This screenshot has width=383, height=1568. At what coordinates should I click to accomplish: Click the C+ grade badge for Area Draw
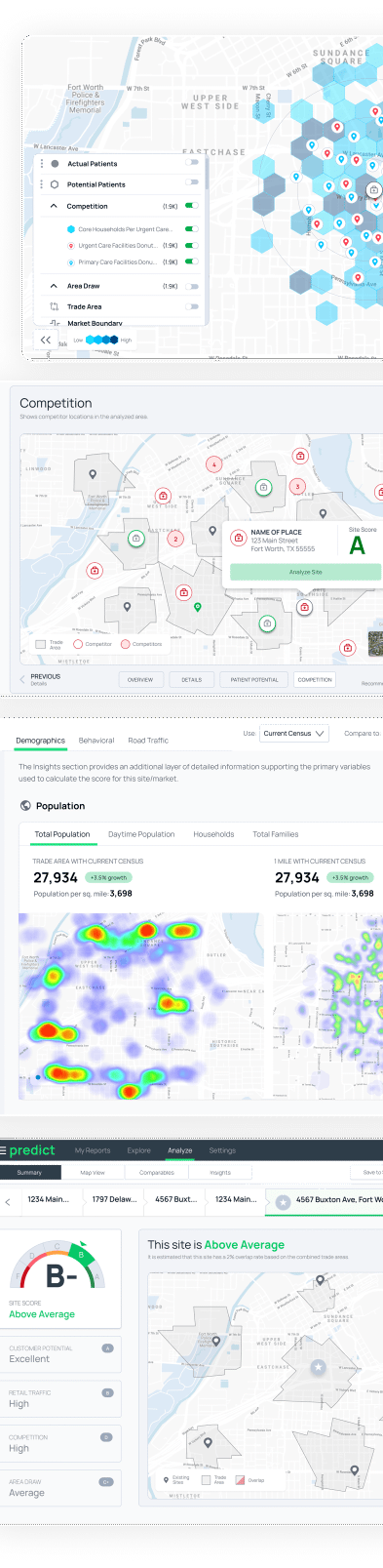pyautogui.click(x=107, y=1481)
